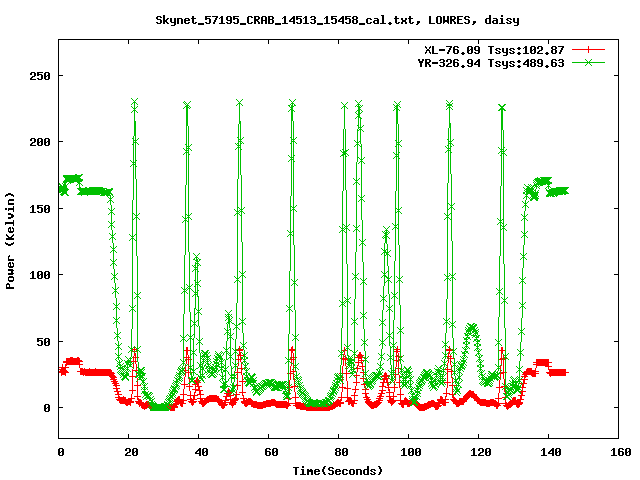Click the y-axis tick label 150
The height and width of the screenshot is (480, 640).
click(x=40, y=209)
